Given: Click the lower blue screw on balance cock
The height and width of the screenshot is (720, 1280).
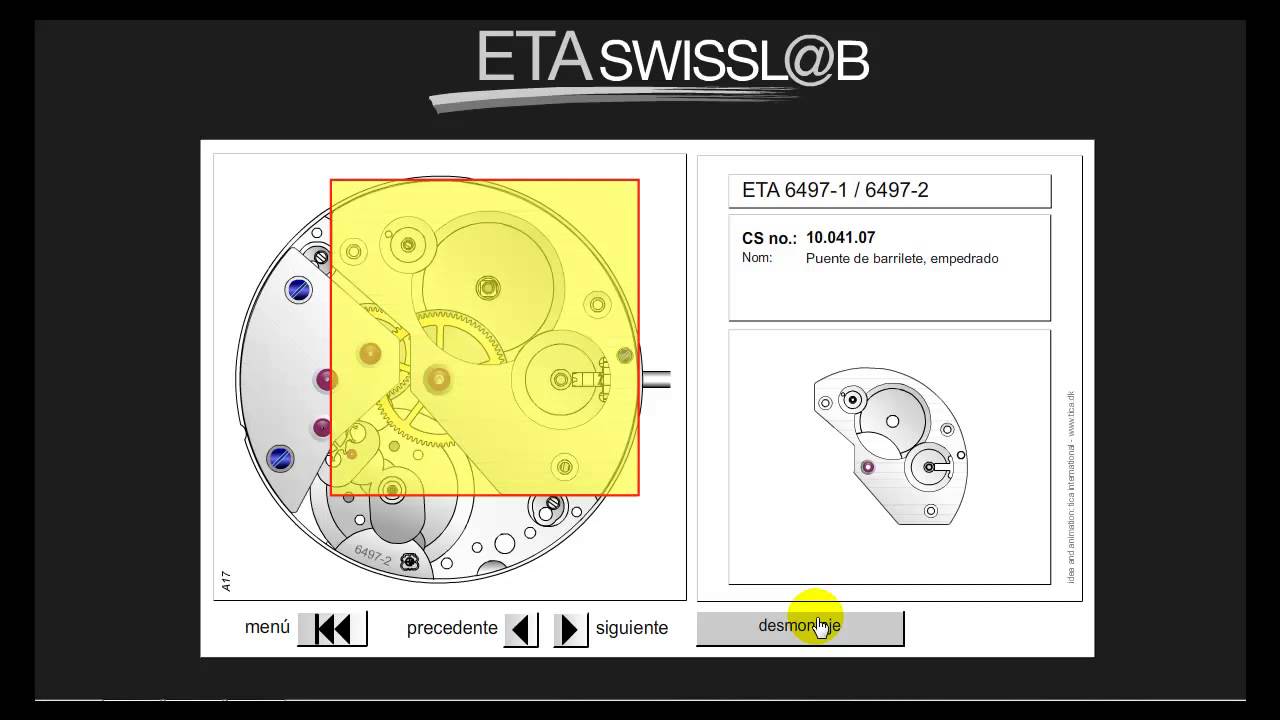Looking at the screenshot, I should coord(280,458).
